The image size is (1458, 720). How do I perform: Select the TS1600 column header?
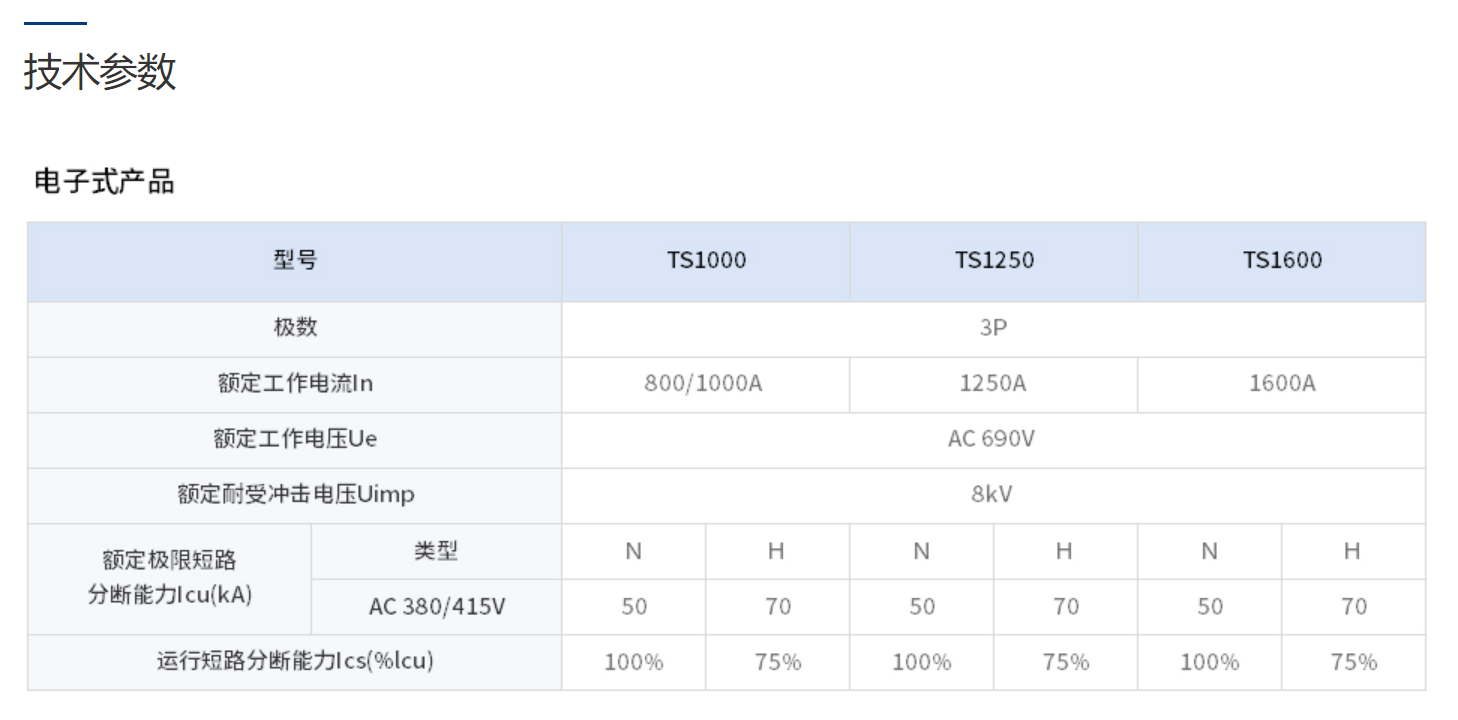click(x=1282, y=261)
